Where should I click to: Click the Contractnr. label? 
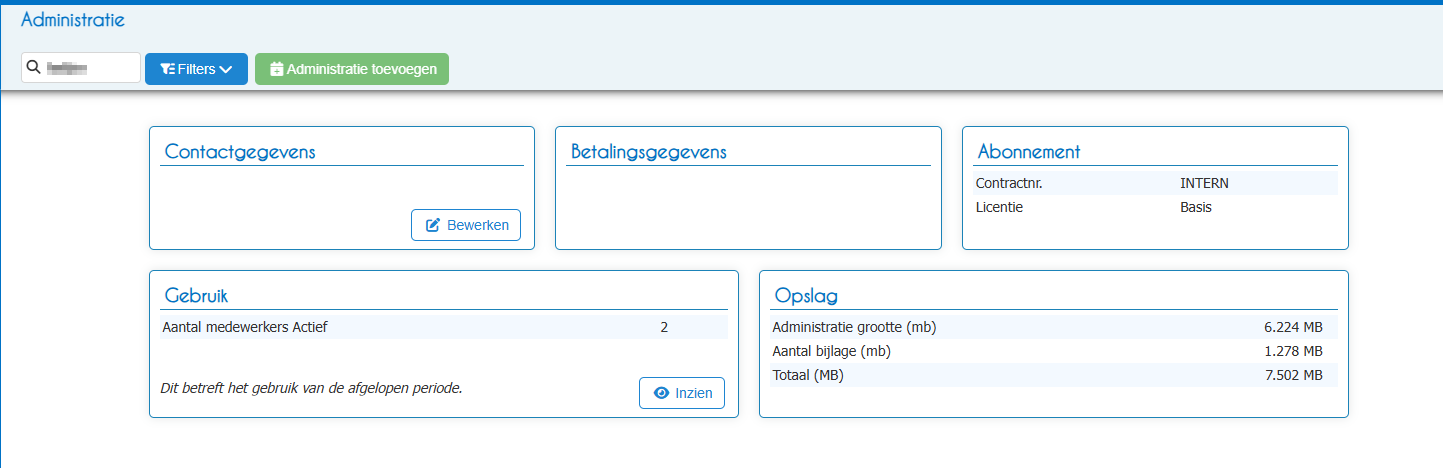[x=1008, y=183]
